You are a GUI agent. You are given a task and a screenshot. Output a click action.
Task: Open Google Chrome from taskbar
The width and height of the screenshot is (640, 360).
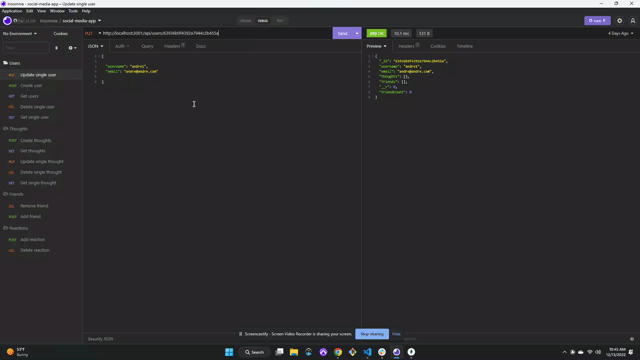(338, 352)
